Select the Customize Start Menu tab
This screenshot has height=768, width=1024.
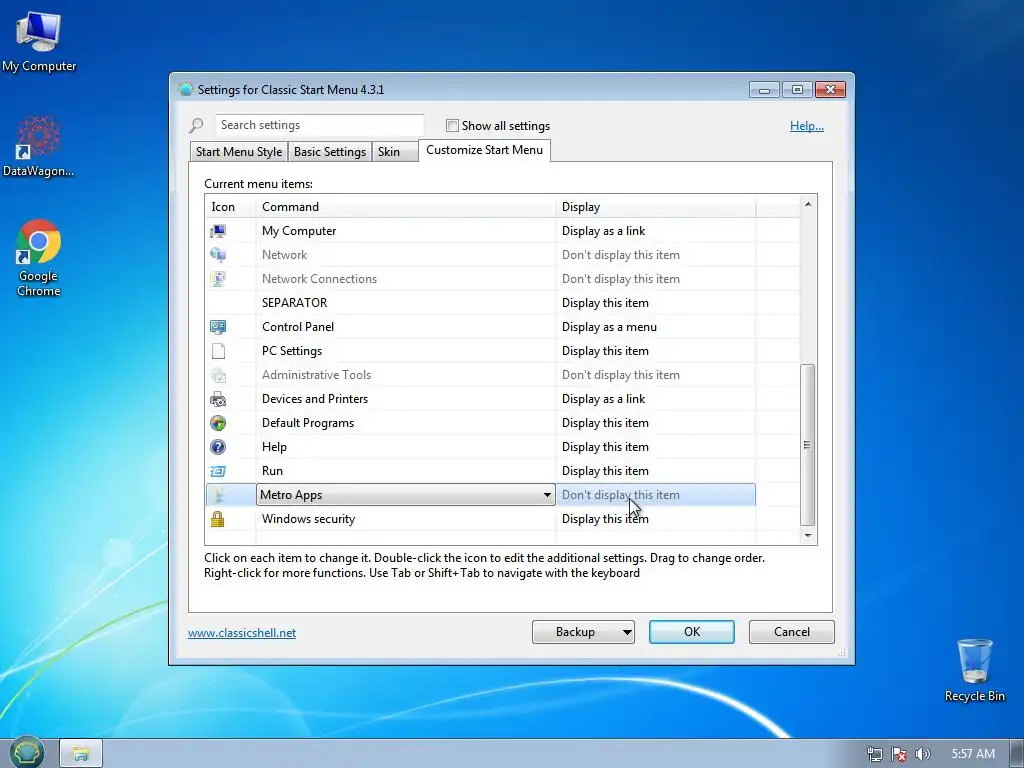(x=485, y=150)
